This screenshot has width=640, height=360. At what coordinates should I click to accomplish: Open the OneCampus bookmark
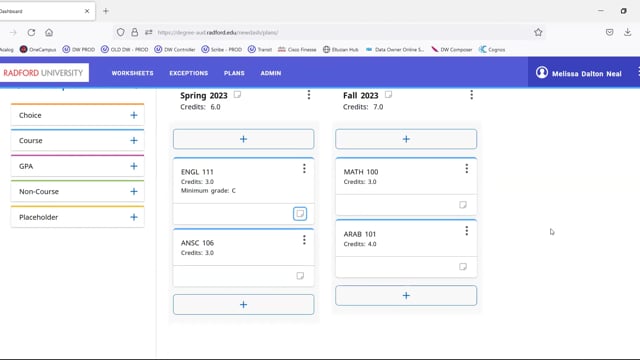tap(38, 49)
